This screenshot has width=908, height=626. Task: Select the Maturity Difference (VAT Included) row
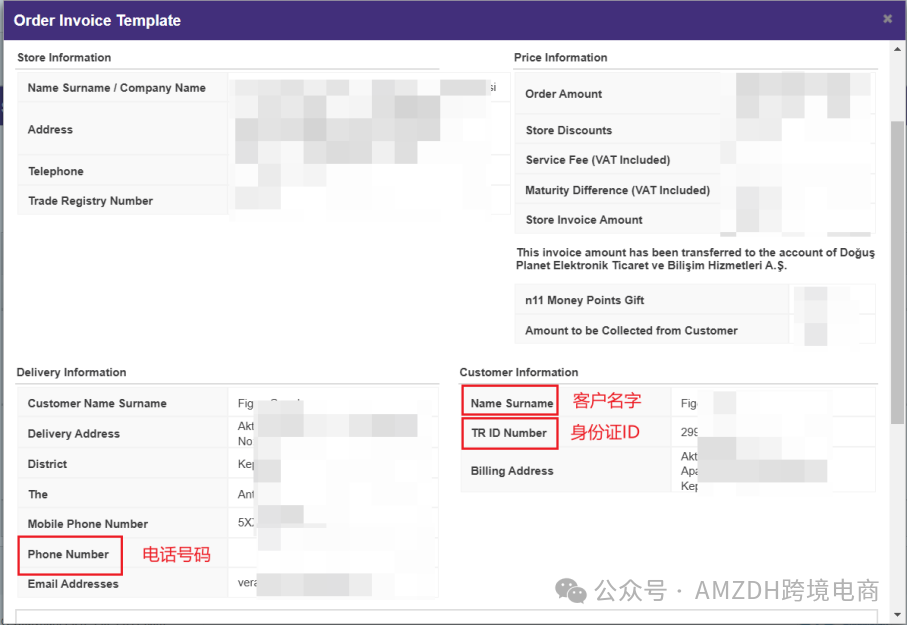pos(617,190)
